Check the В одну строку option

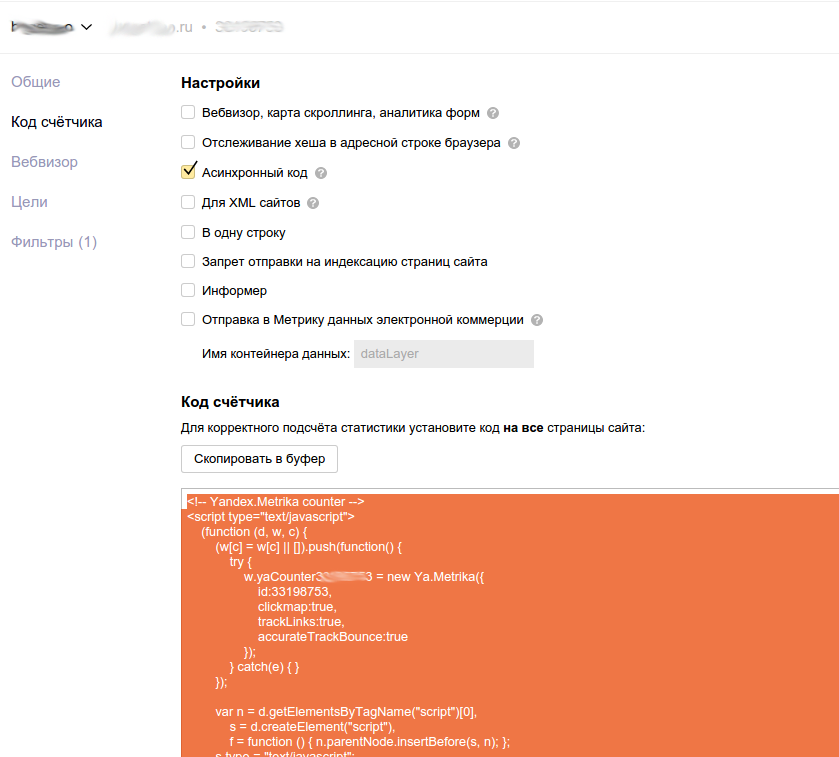click(188, 232)
